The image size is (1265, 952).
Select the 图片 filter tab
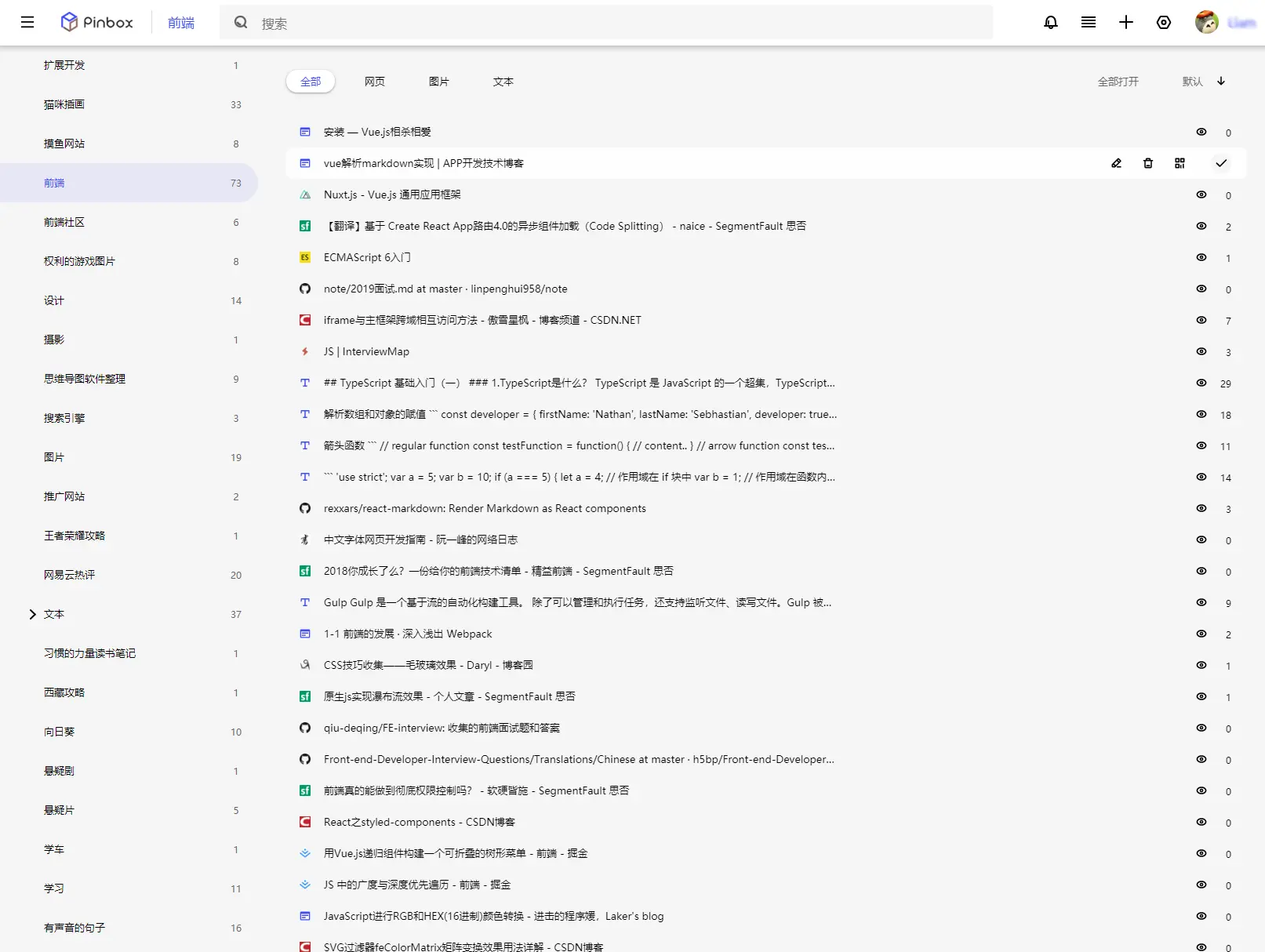coord(439,82)
